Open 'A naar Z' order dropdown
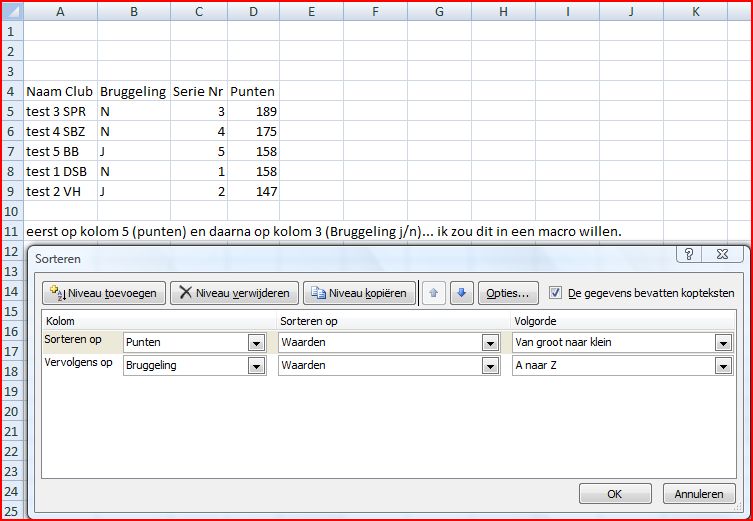This screenshot has width=753, height=521. click(x=723, y=366)
